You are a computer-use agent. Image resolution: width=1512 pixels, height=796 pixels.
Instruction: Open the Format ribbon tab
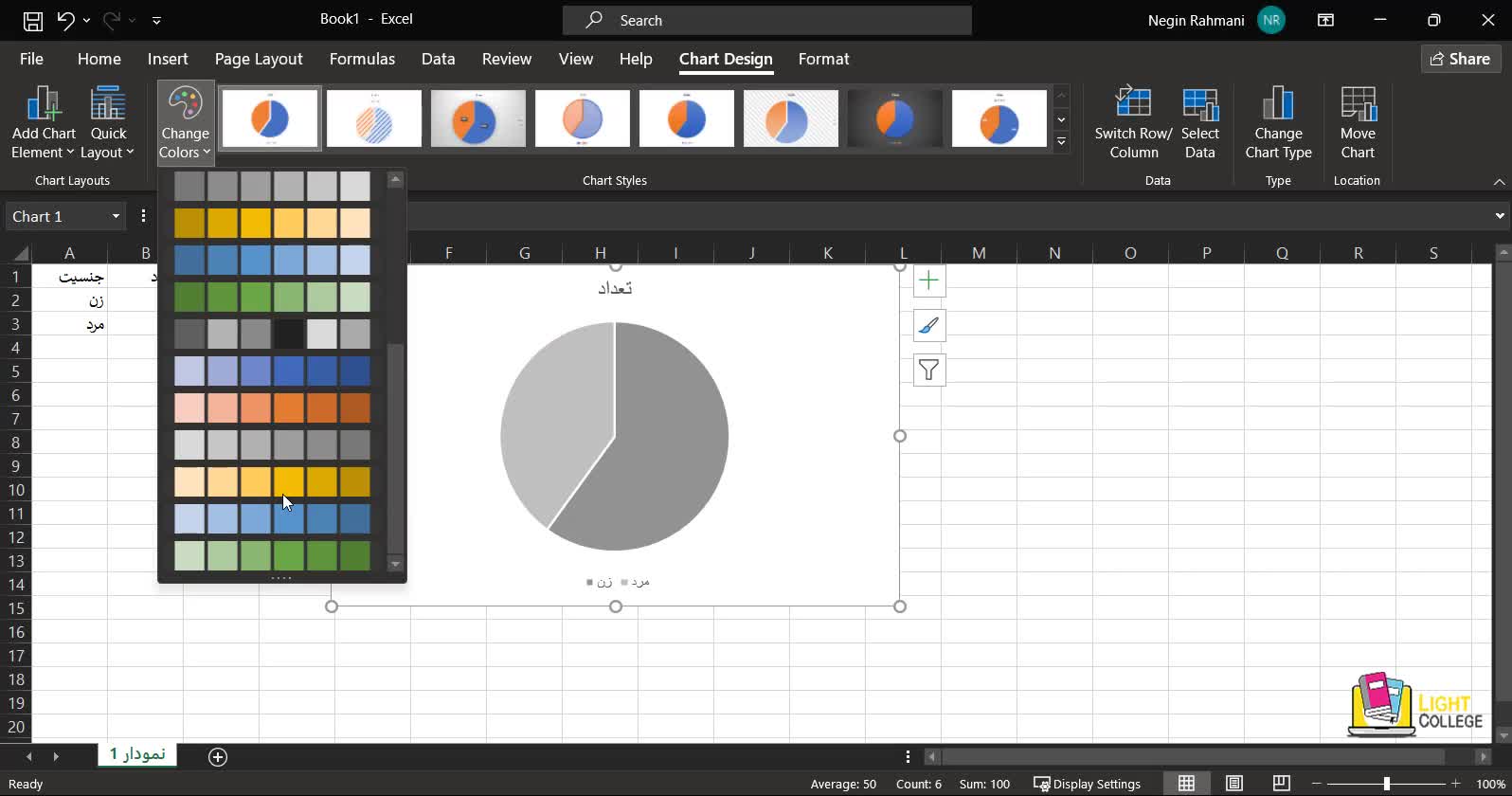pyautogui.click(x=822, y=59)
